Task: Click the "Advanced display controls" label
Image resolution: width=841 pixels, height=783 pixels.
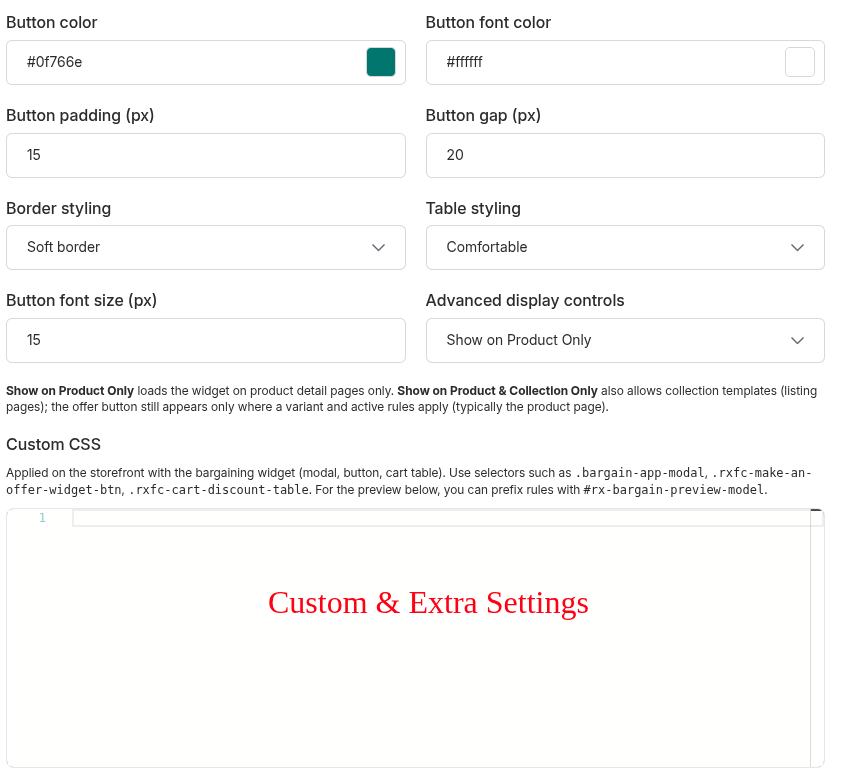Action: 525,300
